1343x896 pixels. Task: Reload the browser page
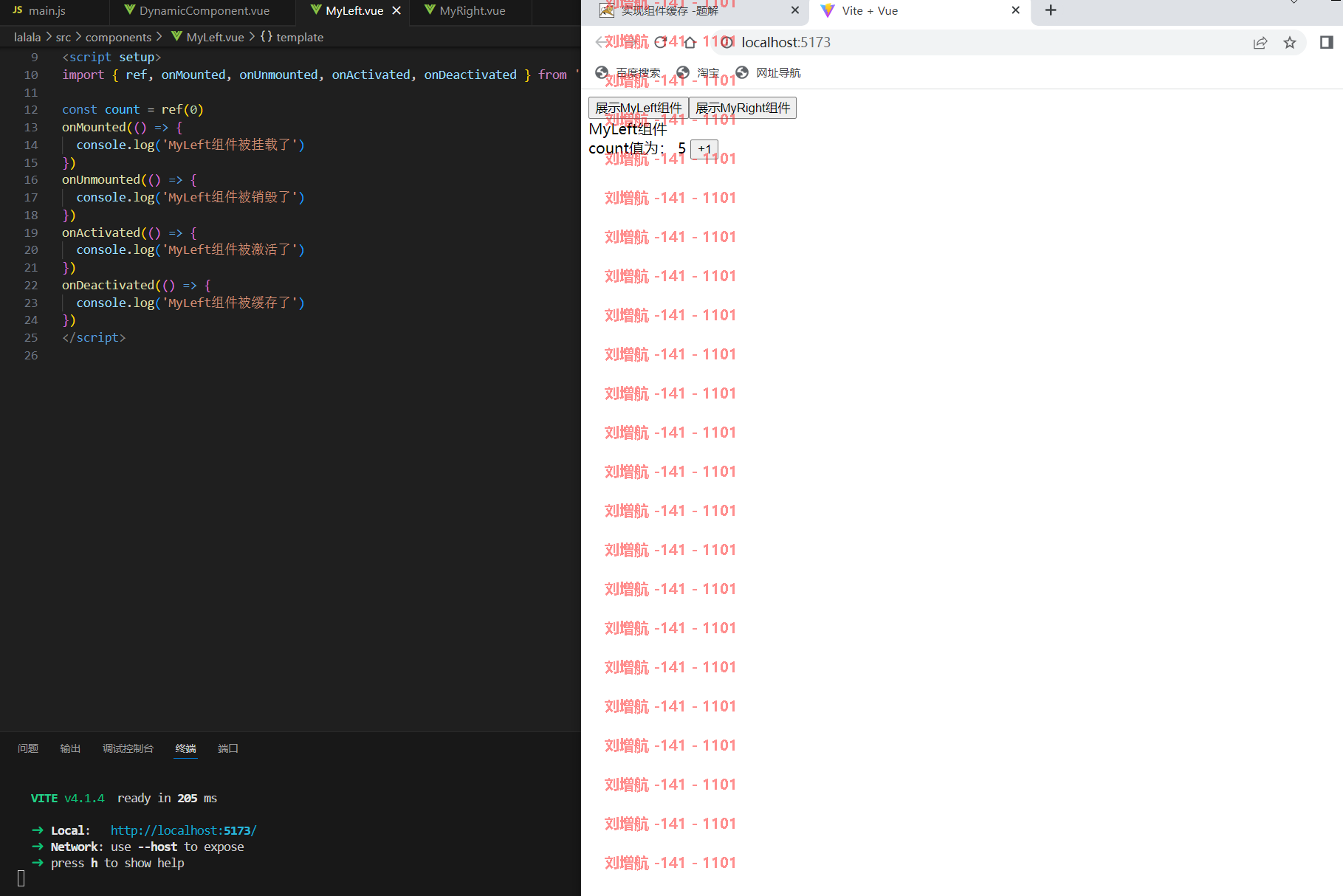click(x=660, y=42)
